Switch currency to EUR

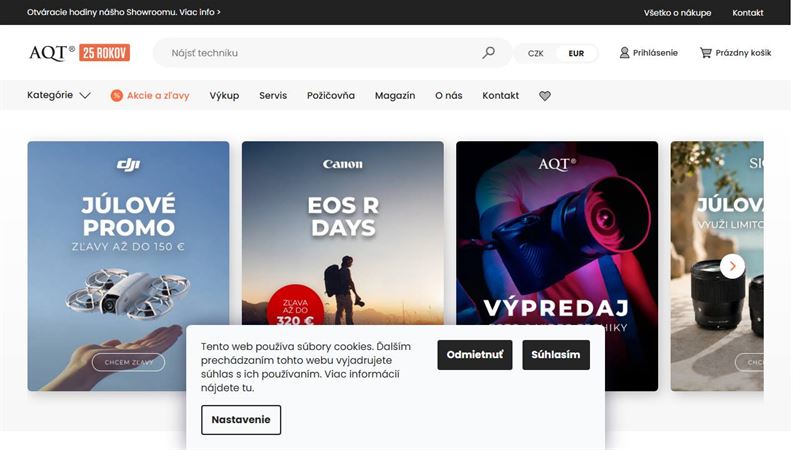tap(576, 53)
